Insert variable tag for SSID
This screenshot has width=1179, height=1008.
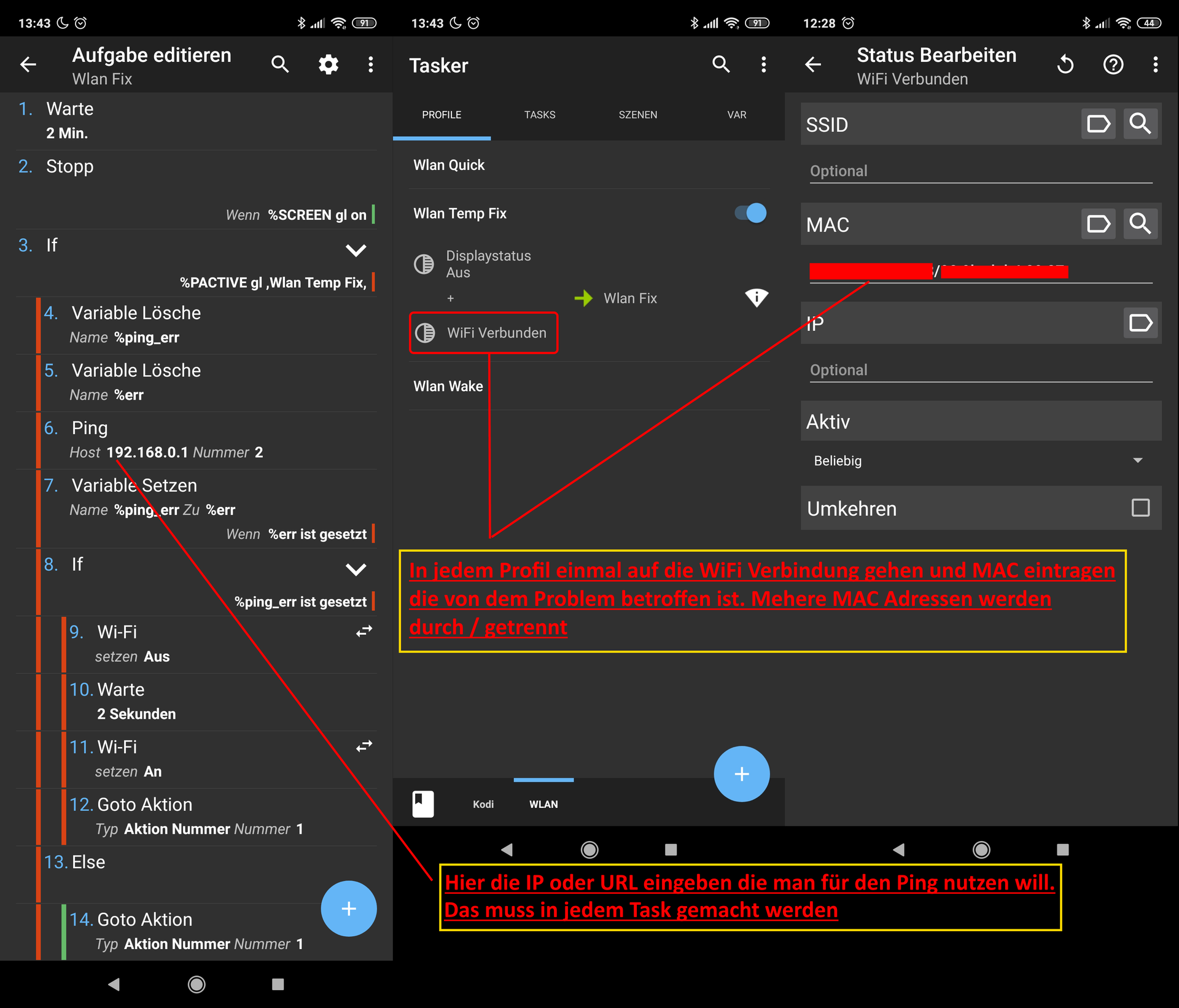coord(1098,124)
